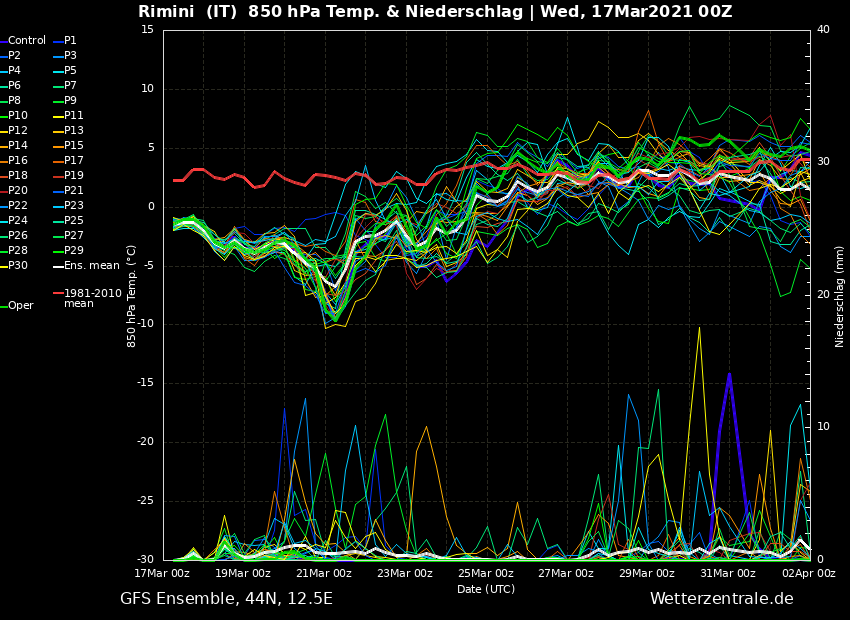Click the P19 legend label
850x620 pixels.
click(74, 176)
